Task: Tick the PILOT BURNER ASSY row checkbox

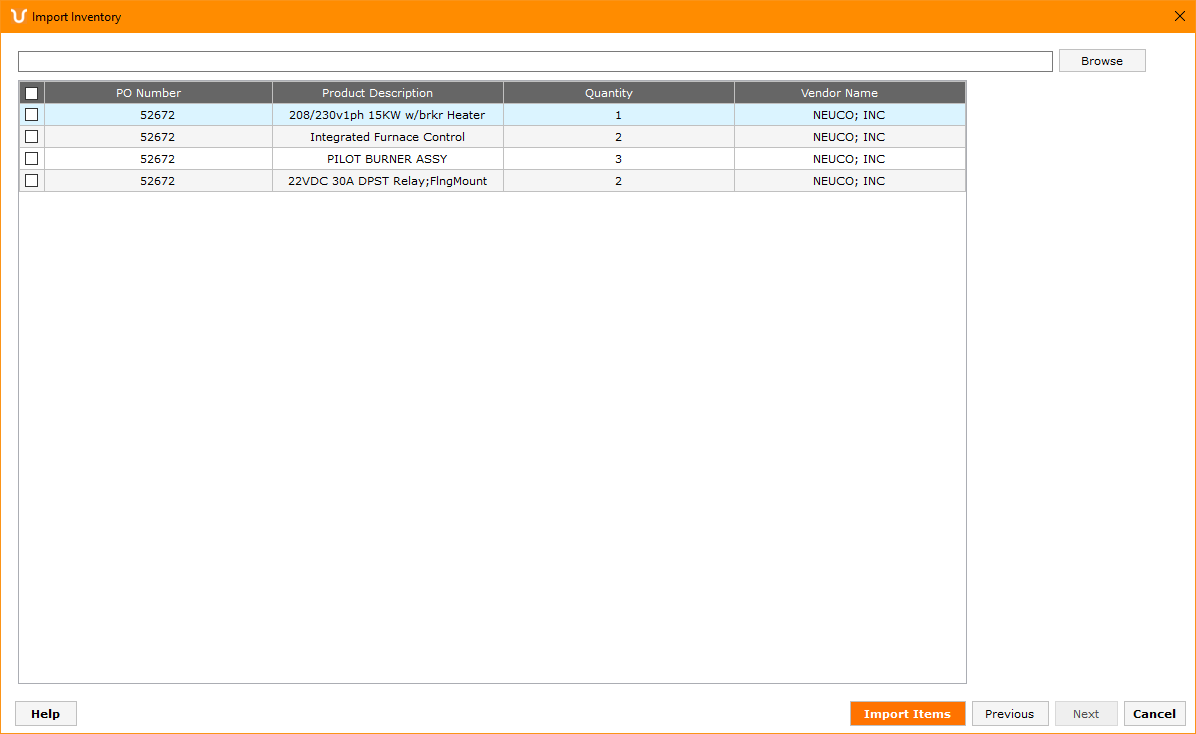Action: [x=32, y=159]
